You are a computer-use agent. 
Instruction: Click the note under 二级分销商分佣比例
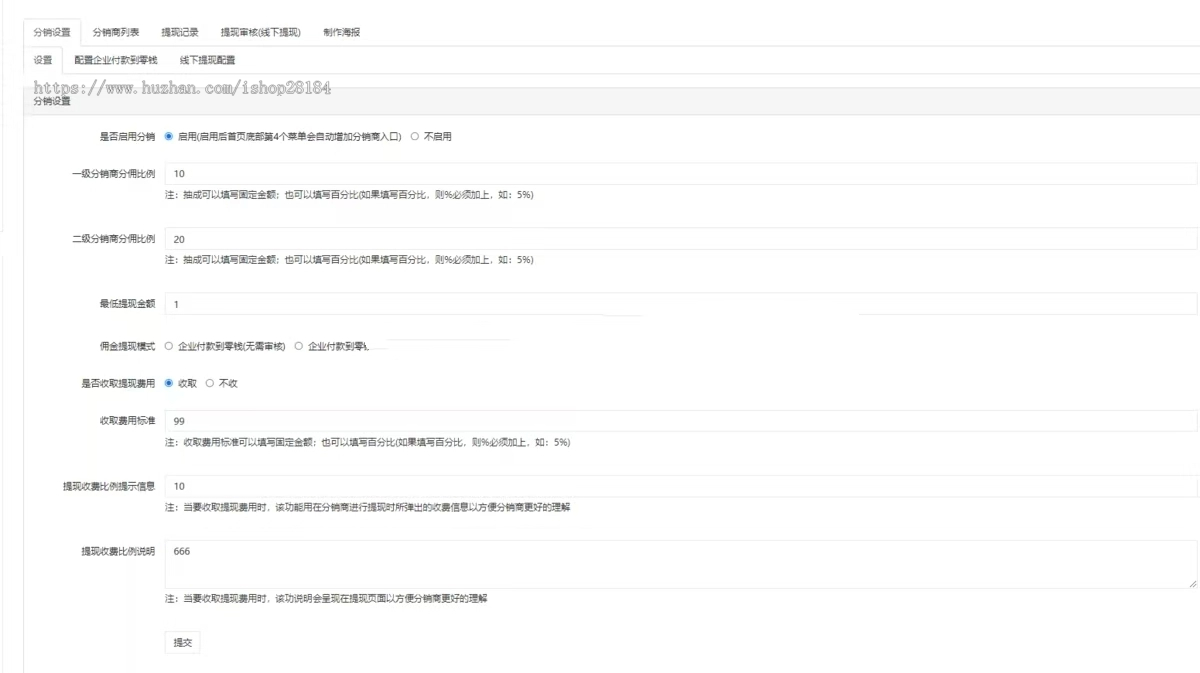[x=349, y=260]
